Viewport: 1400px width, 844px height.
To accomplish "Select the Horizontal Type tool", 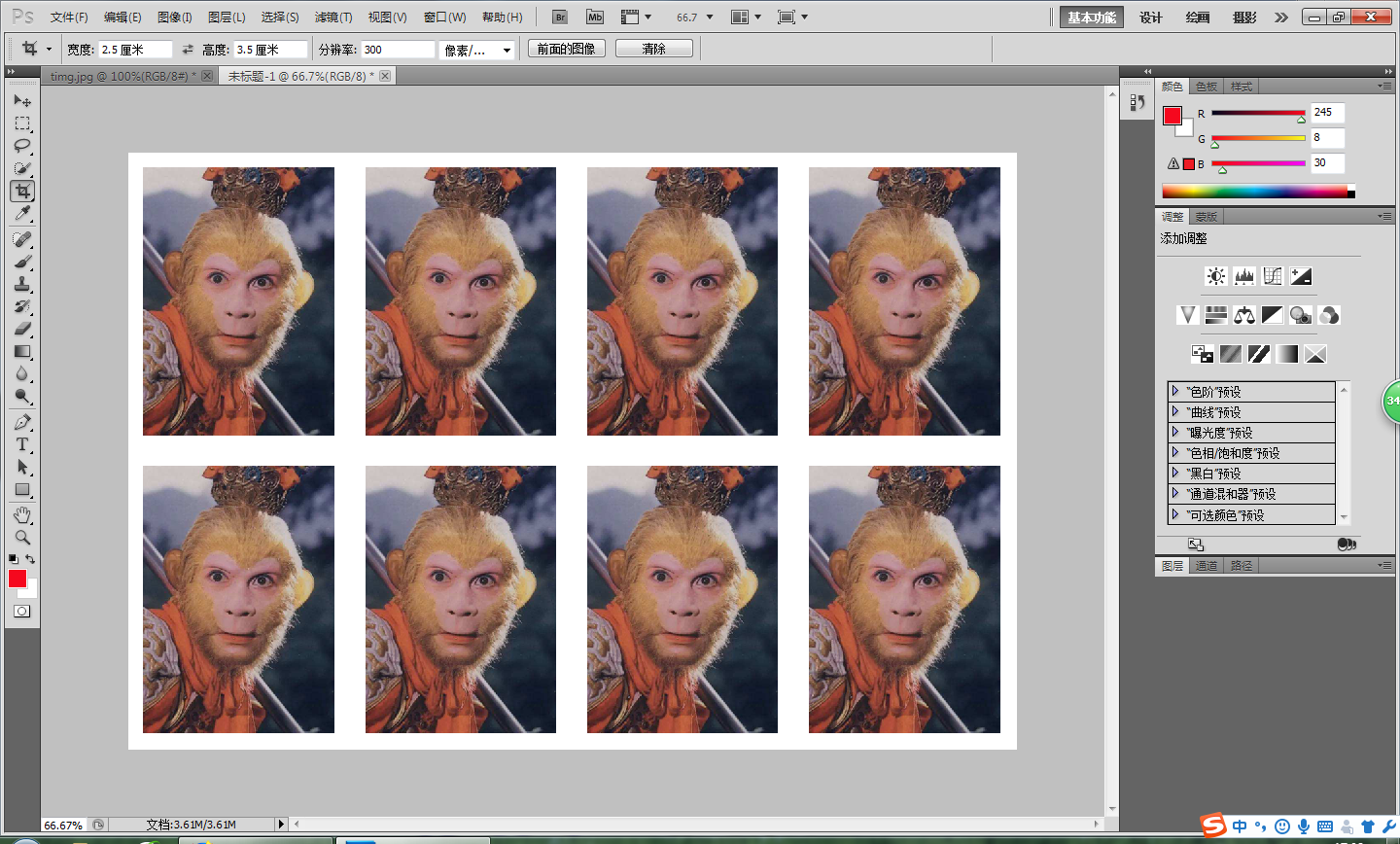I will click(x=22, y=444).
